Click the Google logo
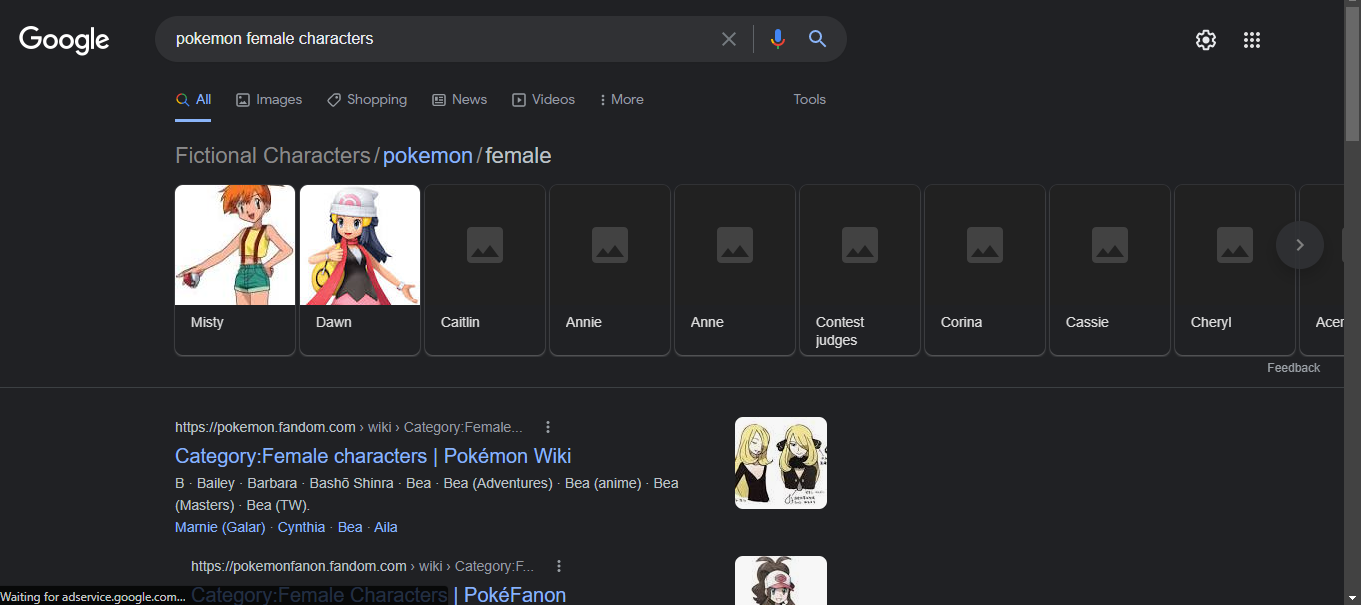The height and width of the screenshot is (605, 1361). coord(64,40)
